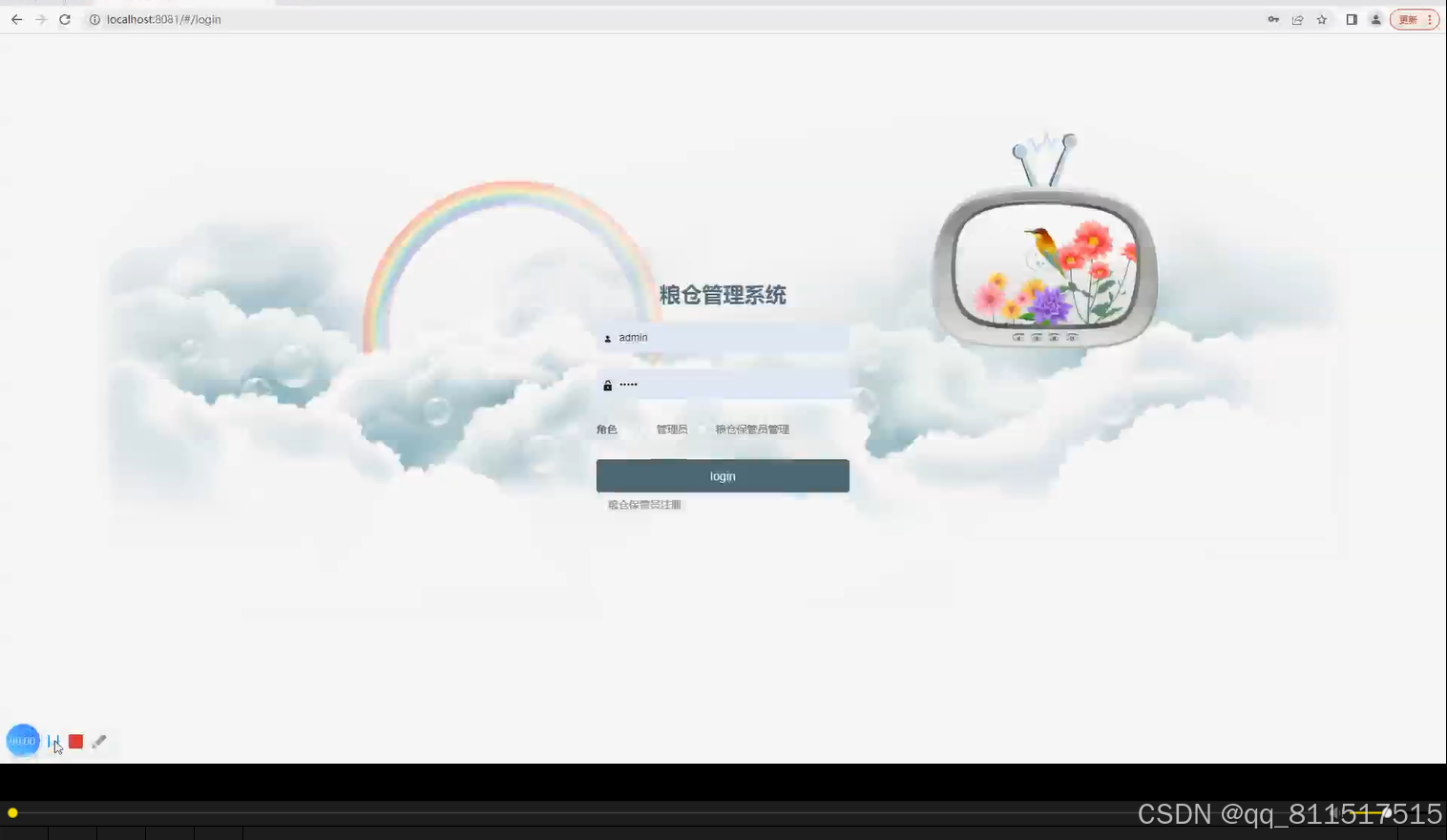Viewport: 1447px width, 840px height.
Task: Pause the screen recording
Action: pyautogui.click(x=53, y=742)
